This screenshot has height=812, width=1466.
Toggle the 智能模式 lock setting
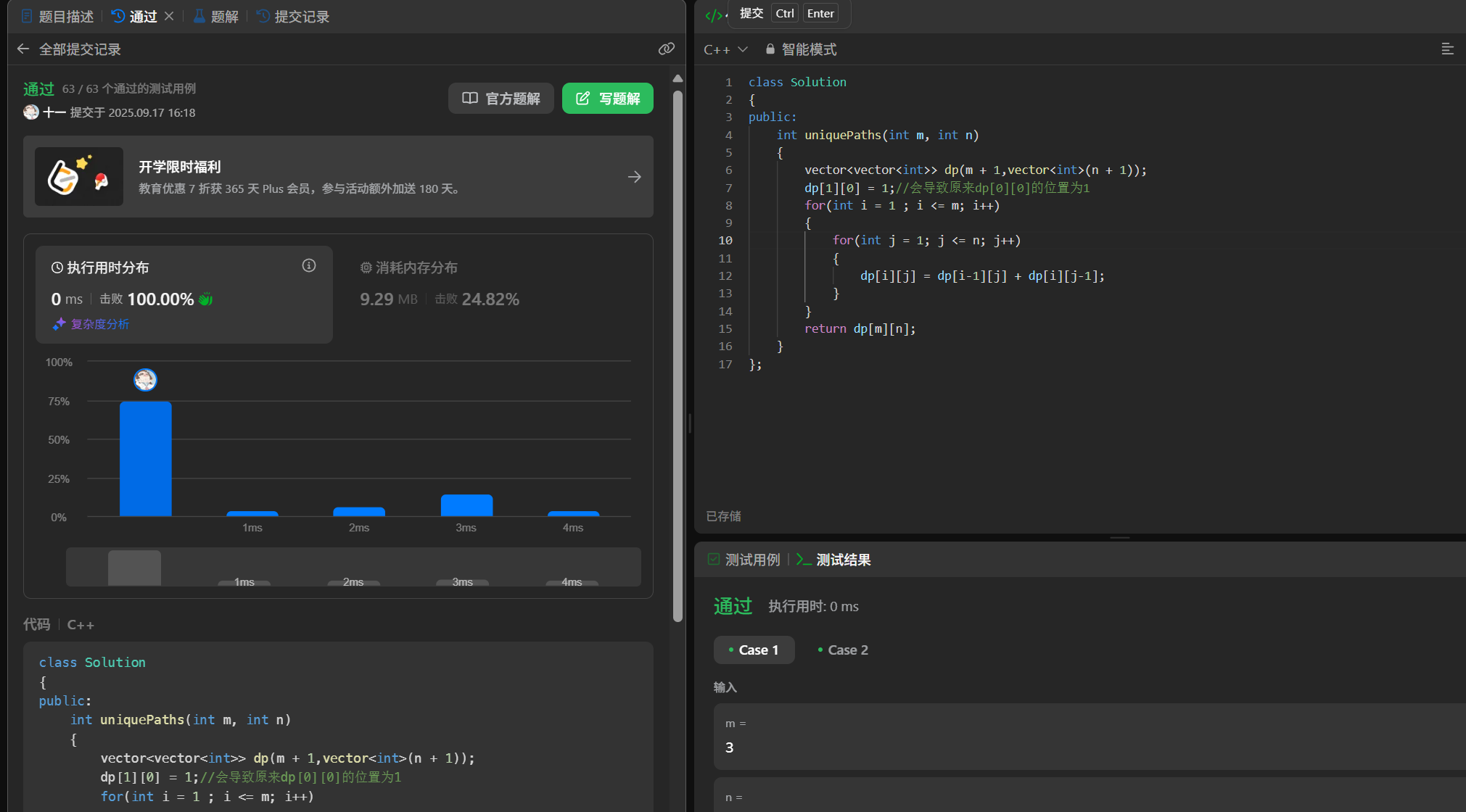tap(801, 49)
